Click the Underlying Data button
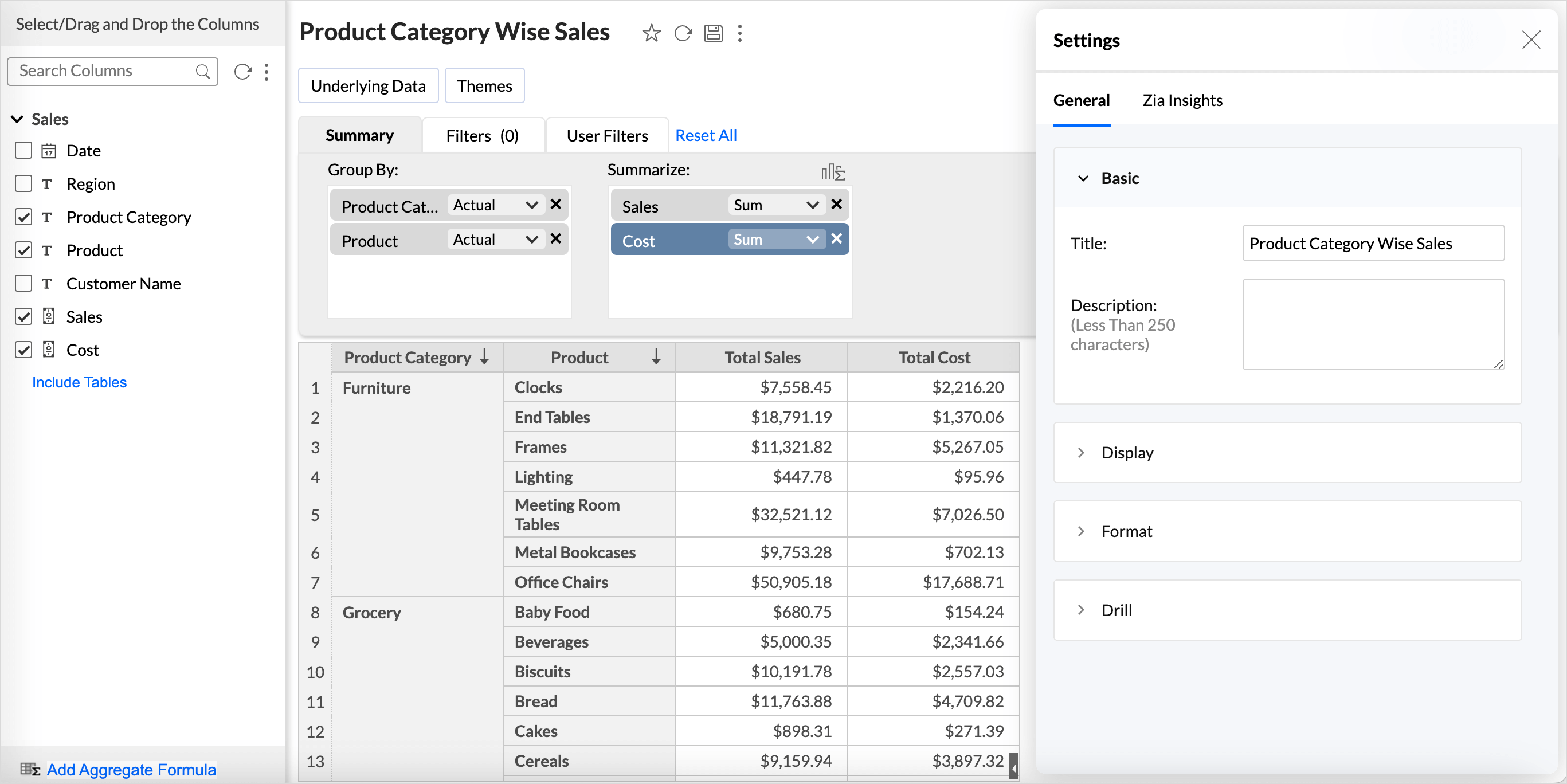Screen dimensions: 1567x784 coord(368,86)
